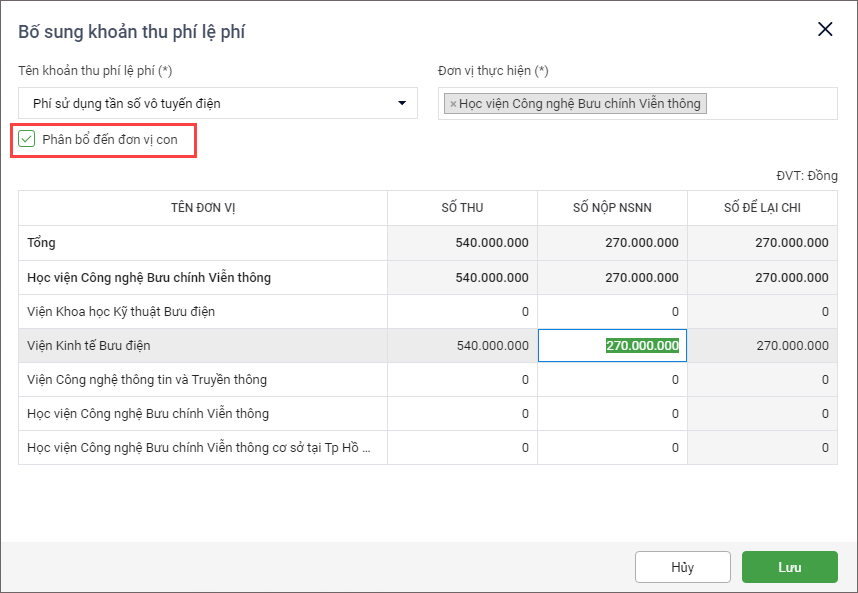Screen dimensions: 858x593
Task: Click Số thu column header
Action: point(462,208)
